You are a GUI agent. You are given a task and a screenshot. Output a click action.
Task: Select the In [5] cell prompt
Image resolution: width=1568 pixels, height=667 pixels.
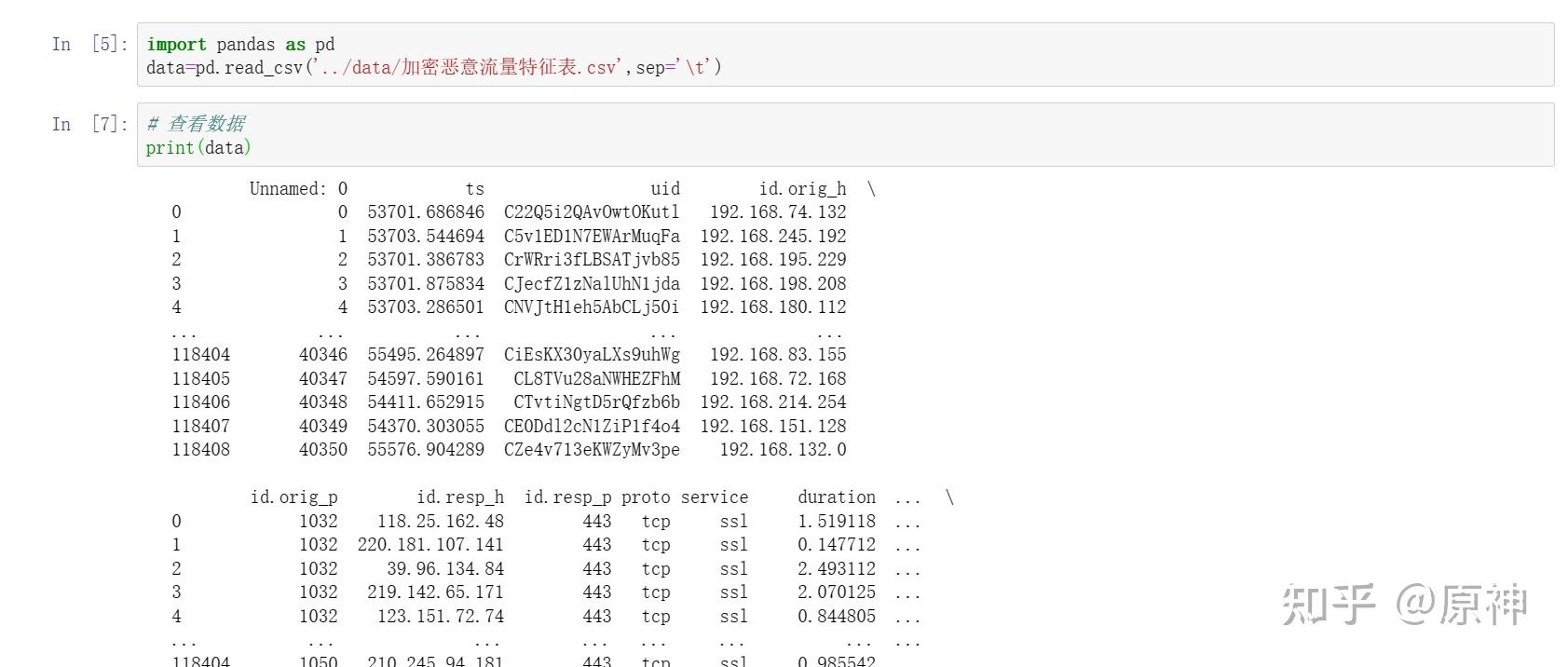[90, 44]
